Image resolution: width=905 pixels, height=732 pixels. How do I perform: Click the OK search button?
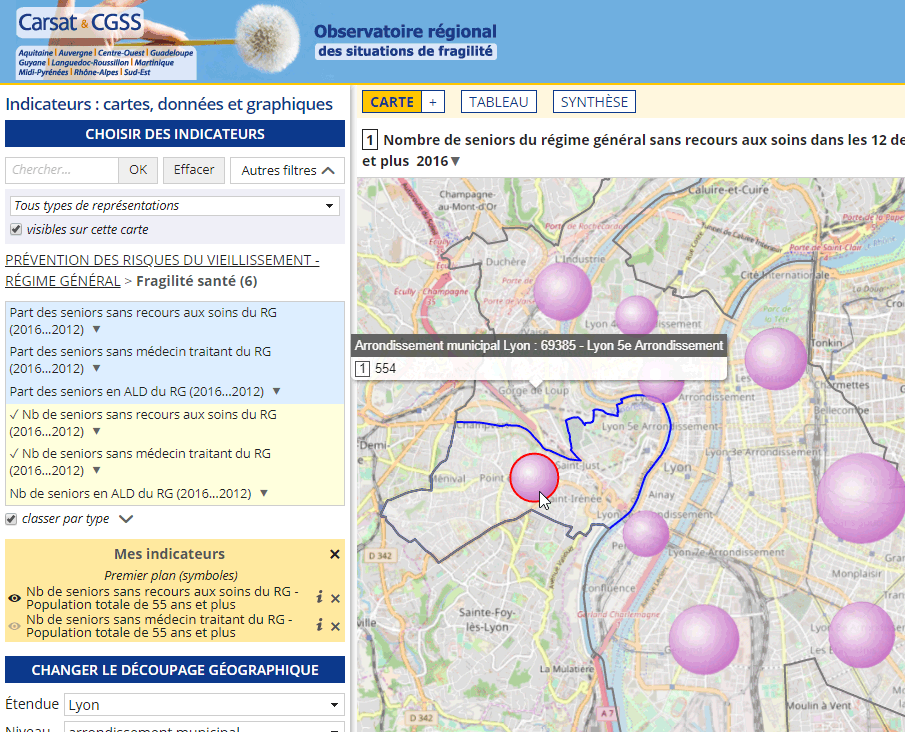tap(138, 170)
